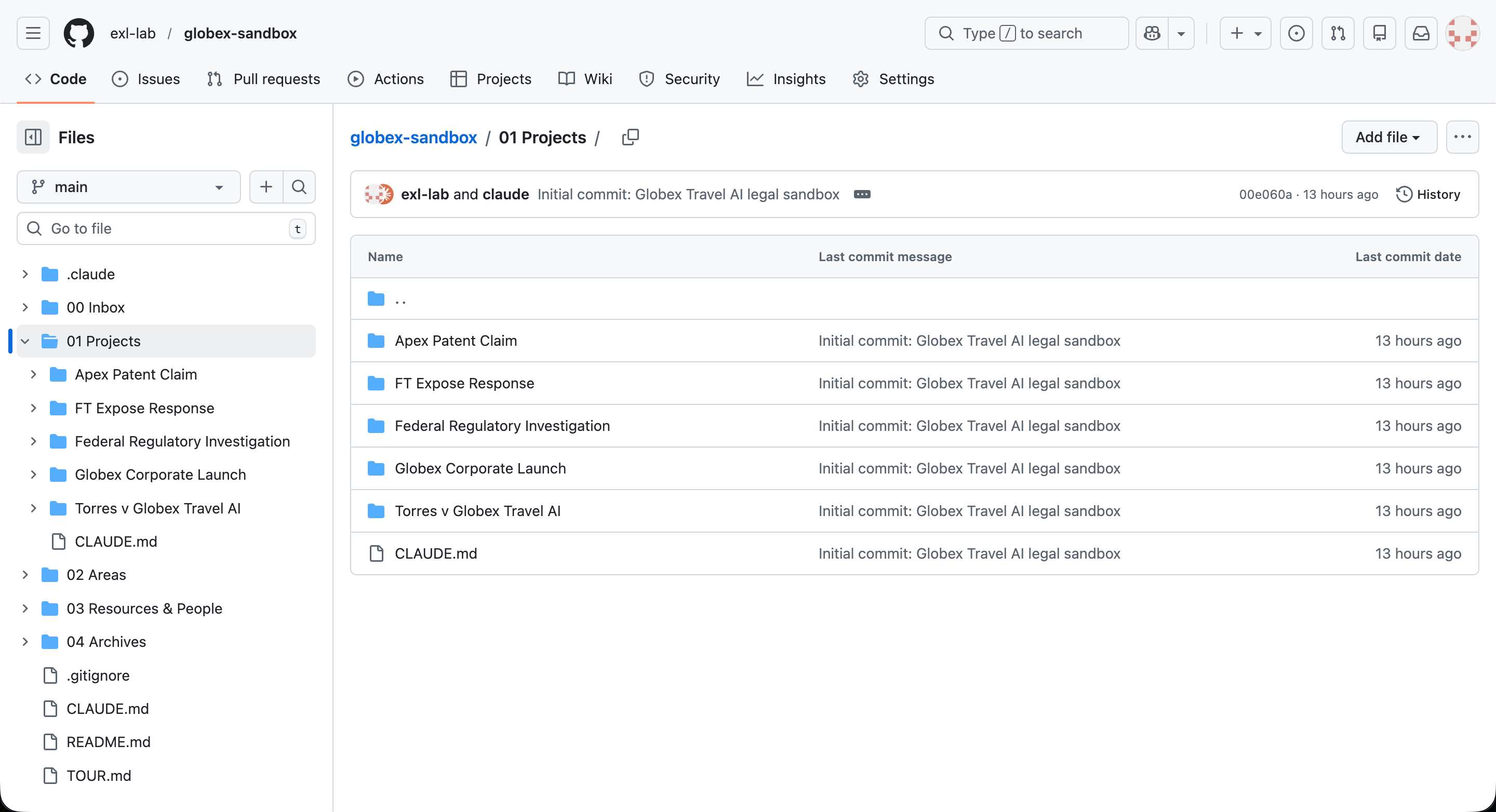Image resolution: width=1496 pixels, height=812 pixels.
Task: Click the GitHub logo home icon
Action: 78,33
